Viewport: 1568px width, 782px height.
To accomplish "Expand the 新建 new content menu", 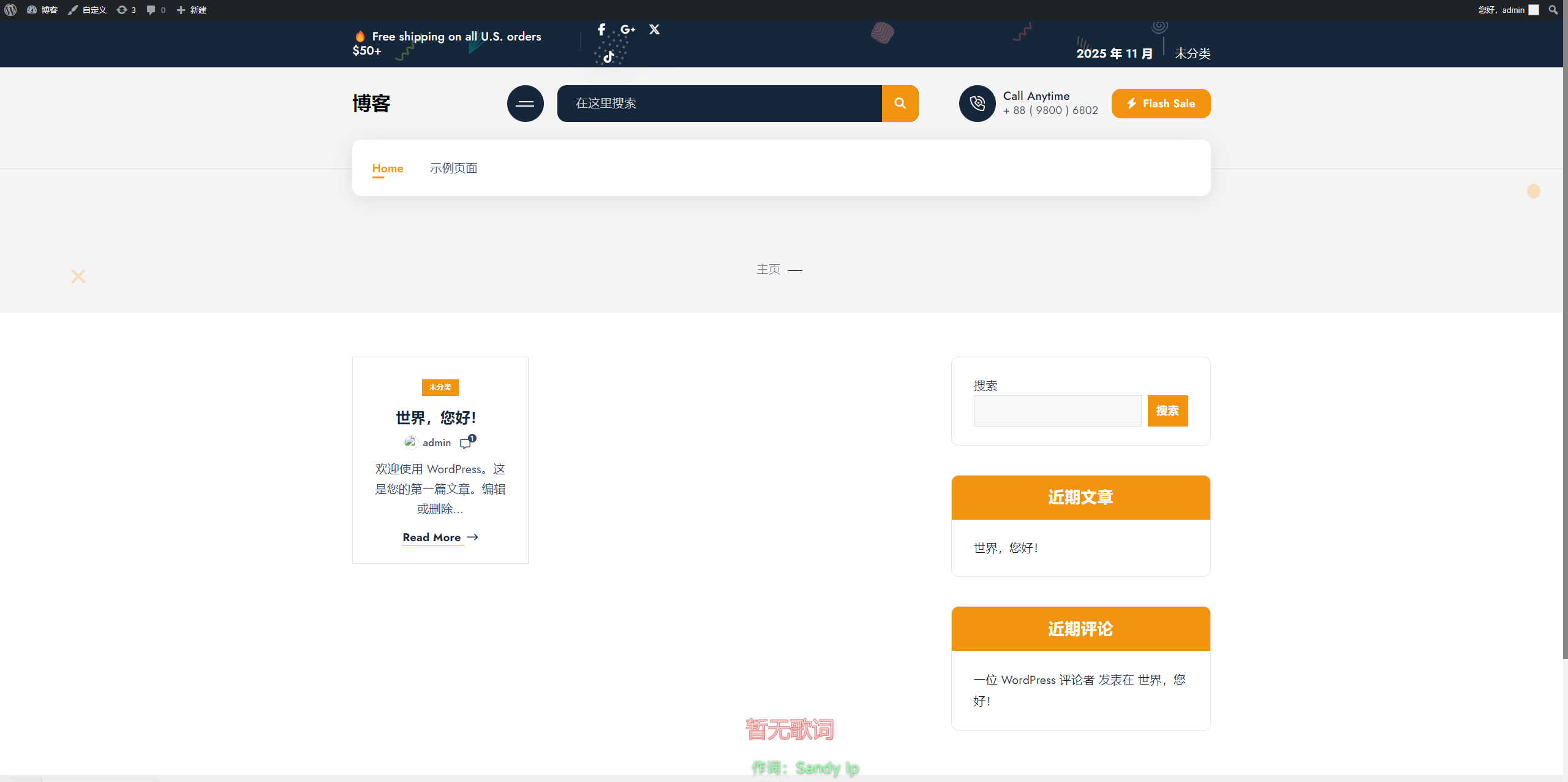I will point(192,10).
